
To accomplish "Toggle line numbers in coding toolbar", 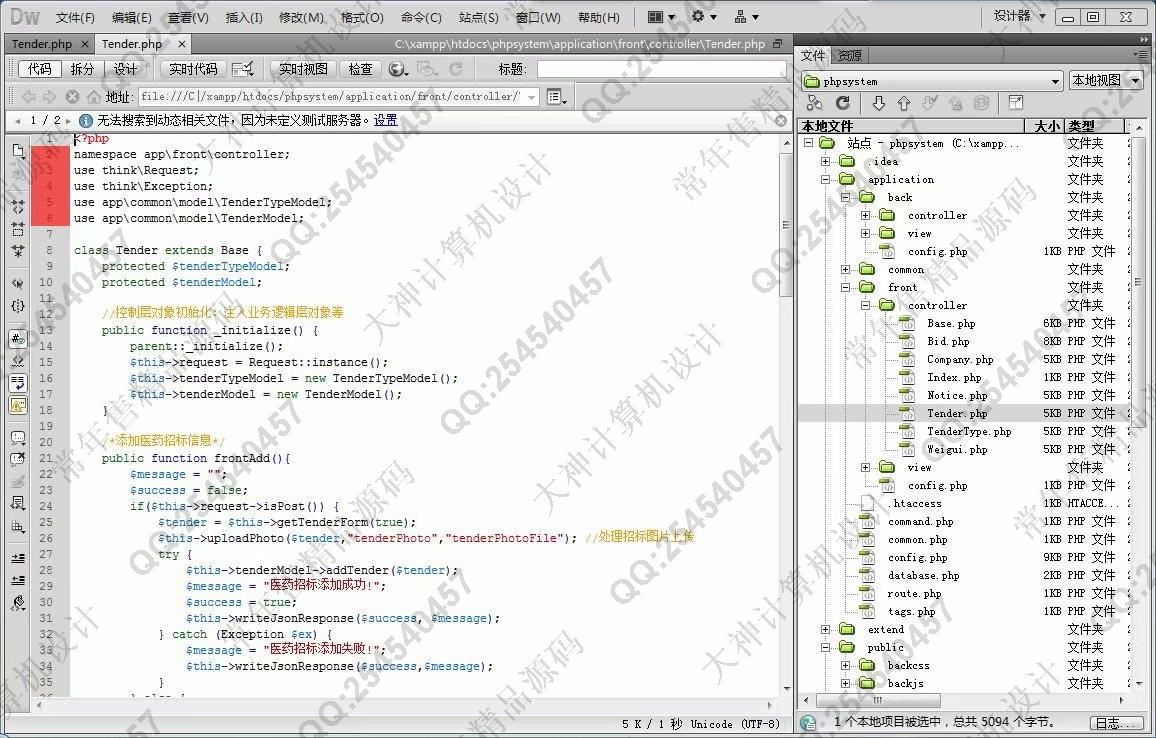I will [x=18, y=338].
